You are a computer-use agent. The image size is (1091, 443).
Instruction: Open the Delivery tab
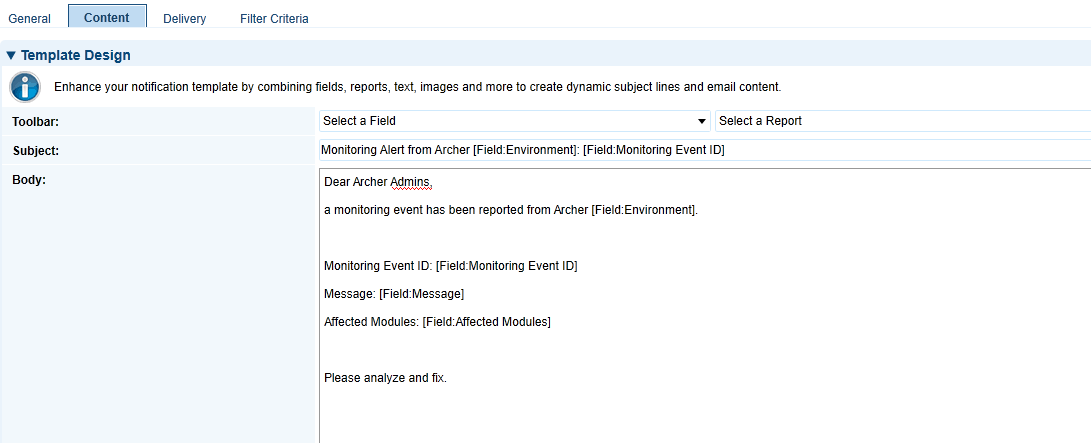click(184, 19)
